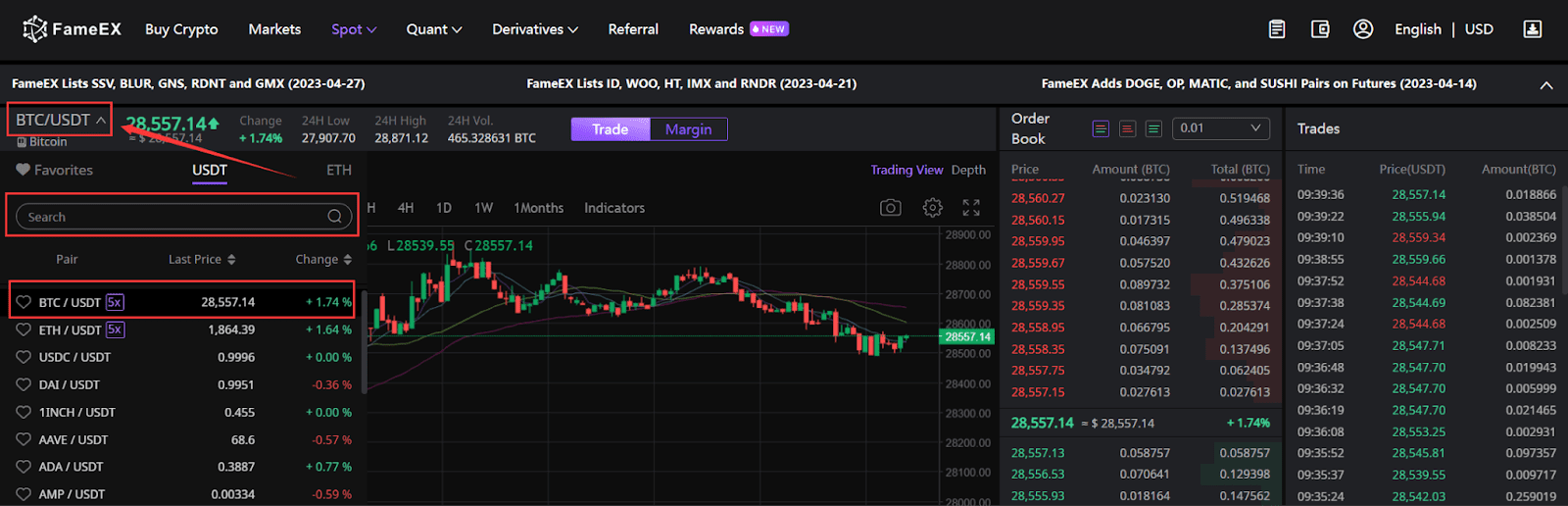
Task: Click the search magnifier icon in pair search
Action: [334, 217]
